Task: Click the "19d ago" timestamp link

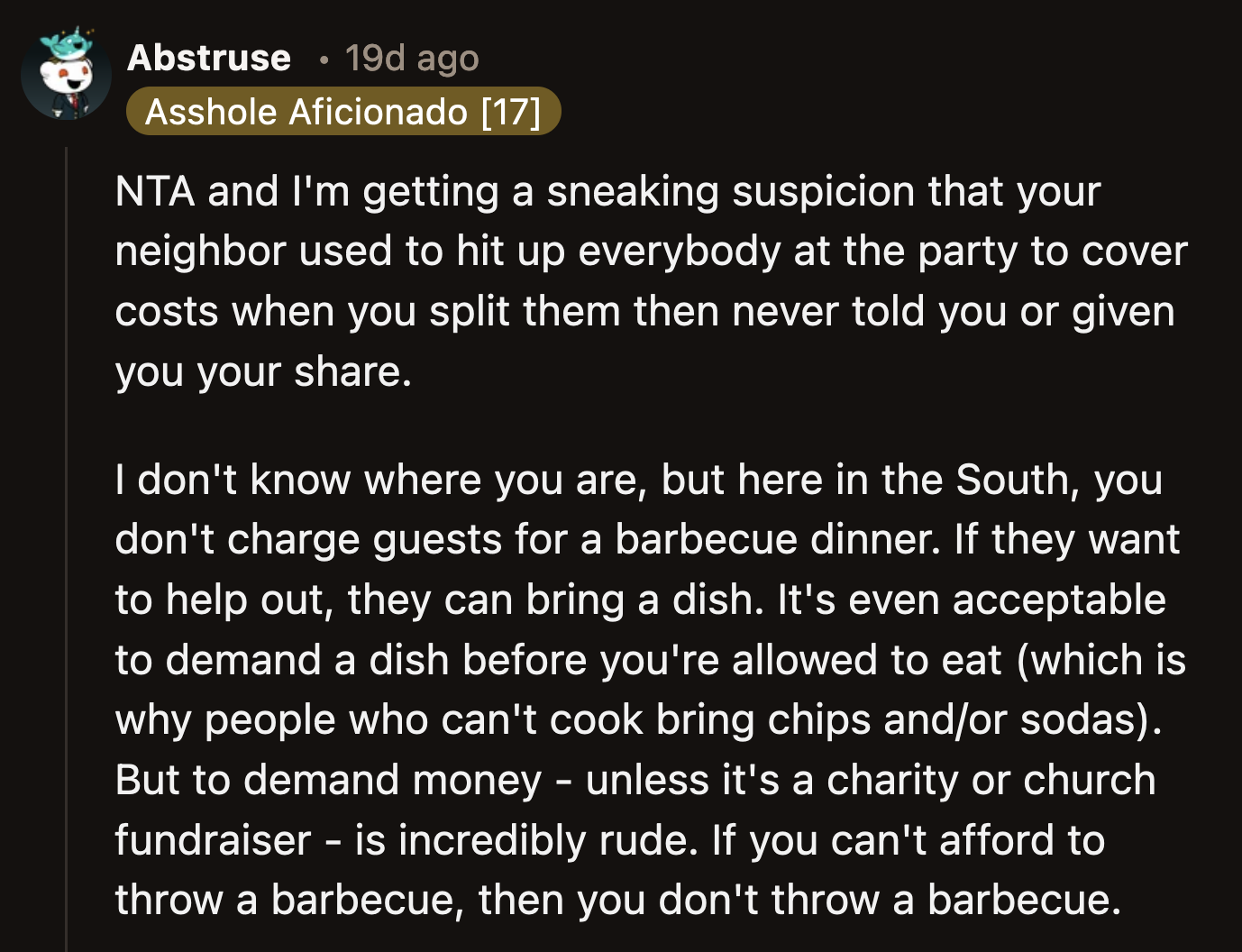Action: (411, 57)
